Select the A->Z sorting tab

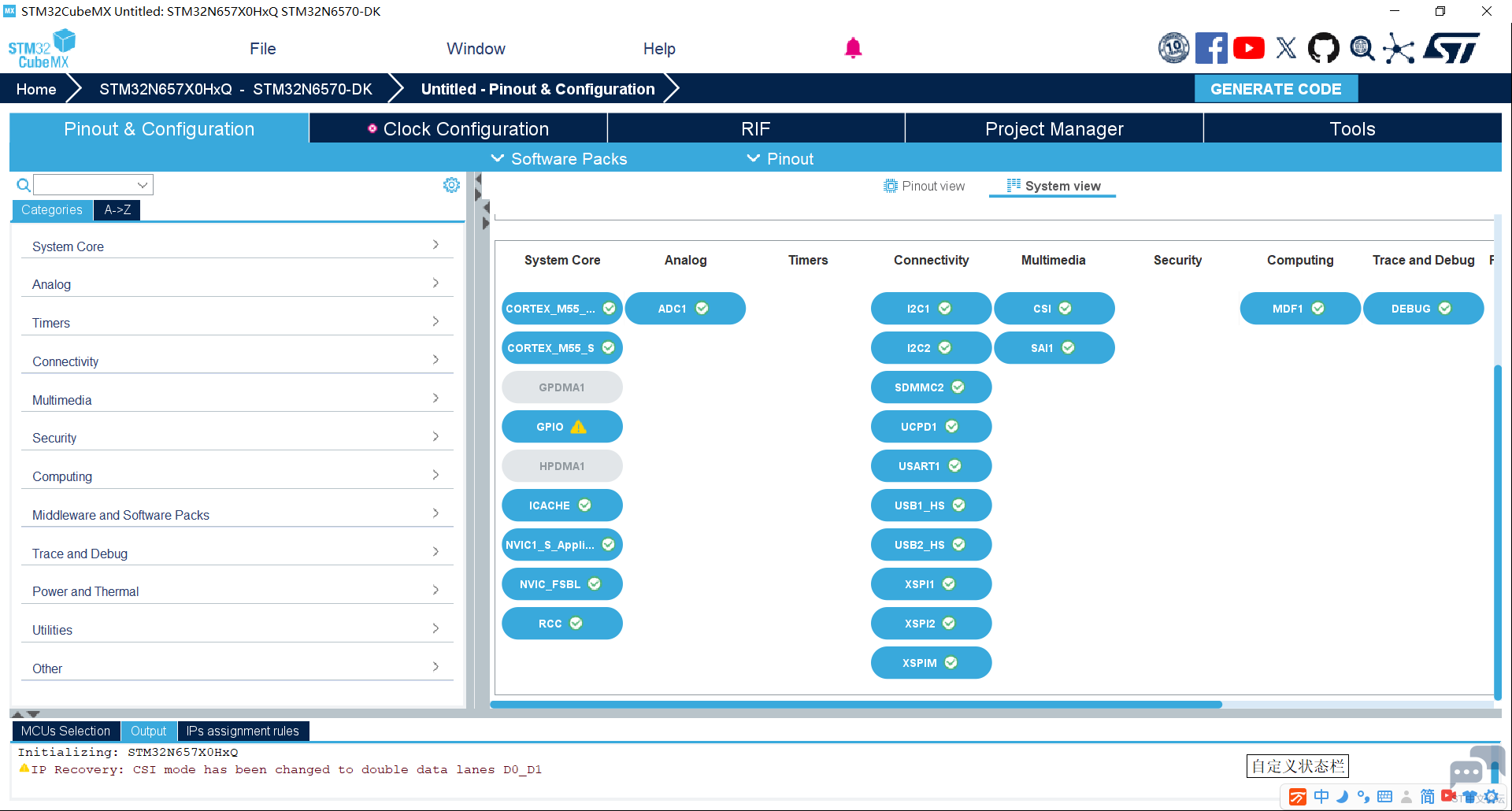point(117,210)
